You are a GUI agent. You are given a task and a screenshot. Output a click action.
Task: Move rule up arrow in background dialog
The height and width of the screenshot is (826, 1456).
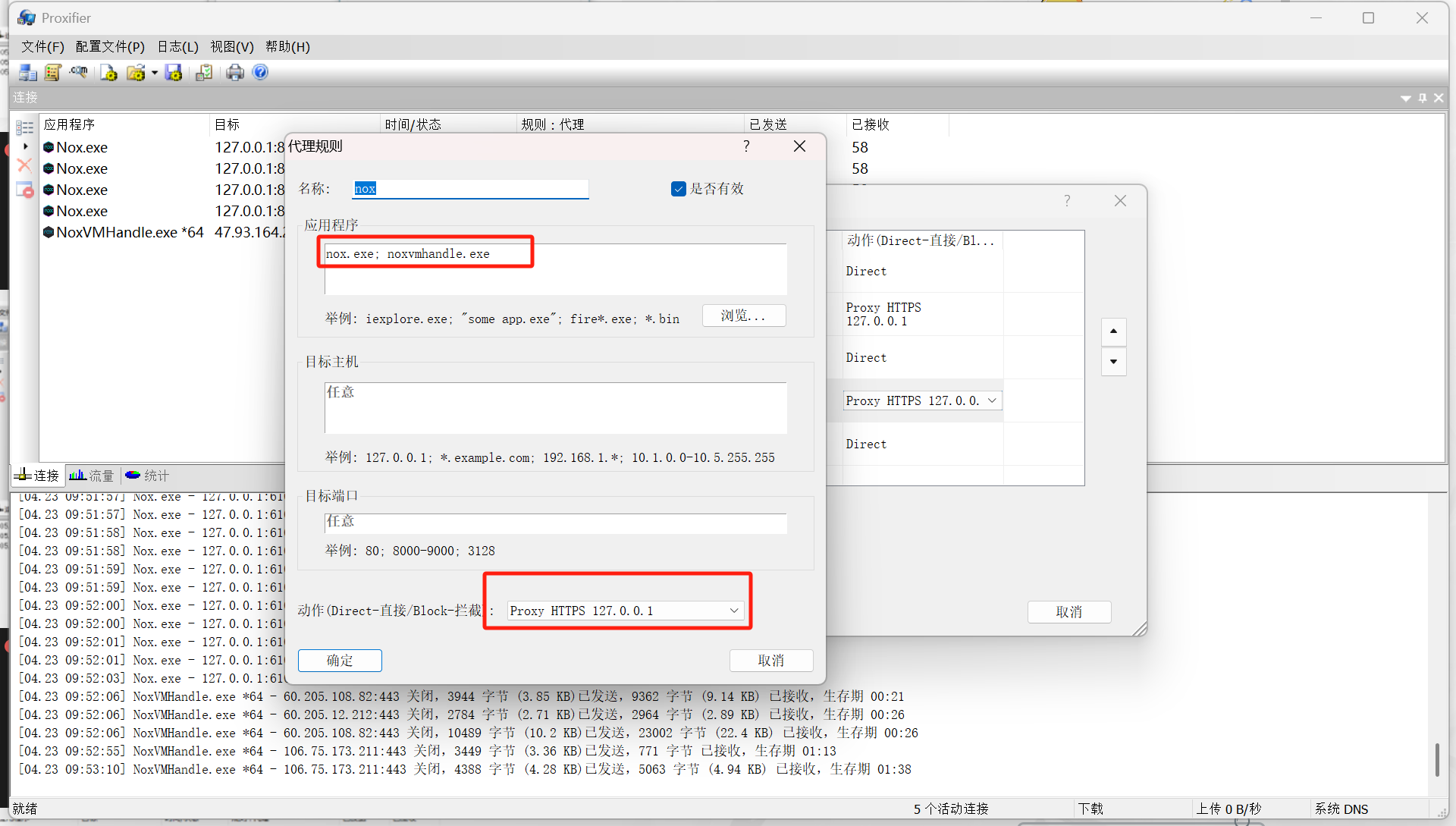click(1113, 331)
